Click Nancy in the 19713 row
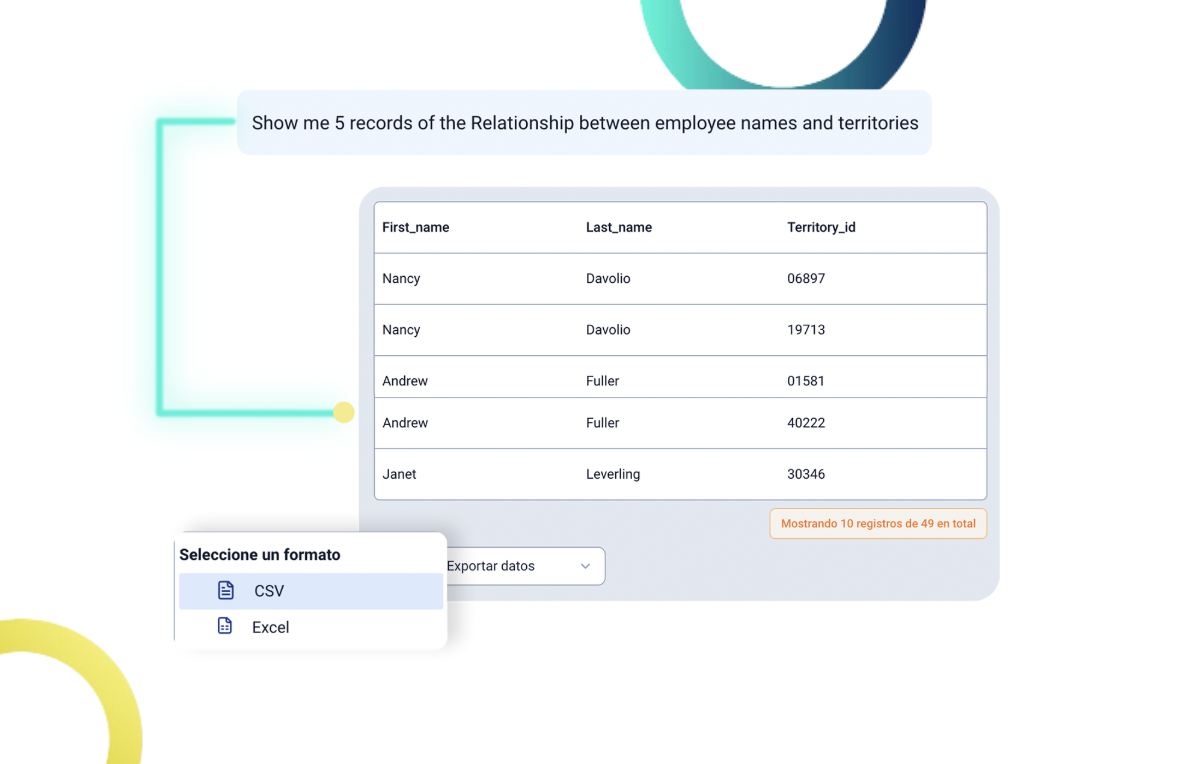Screen dimensions: 1194x764 pos(401,330)
